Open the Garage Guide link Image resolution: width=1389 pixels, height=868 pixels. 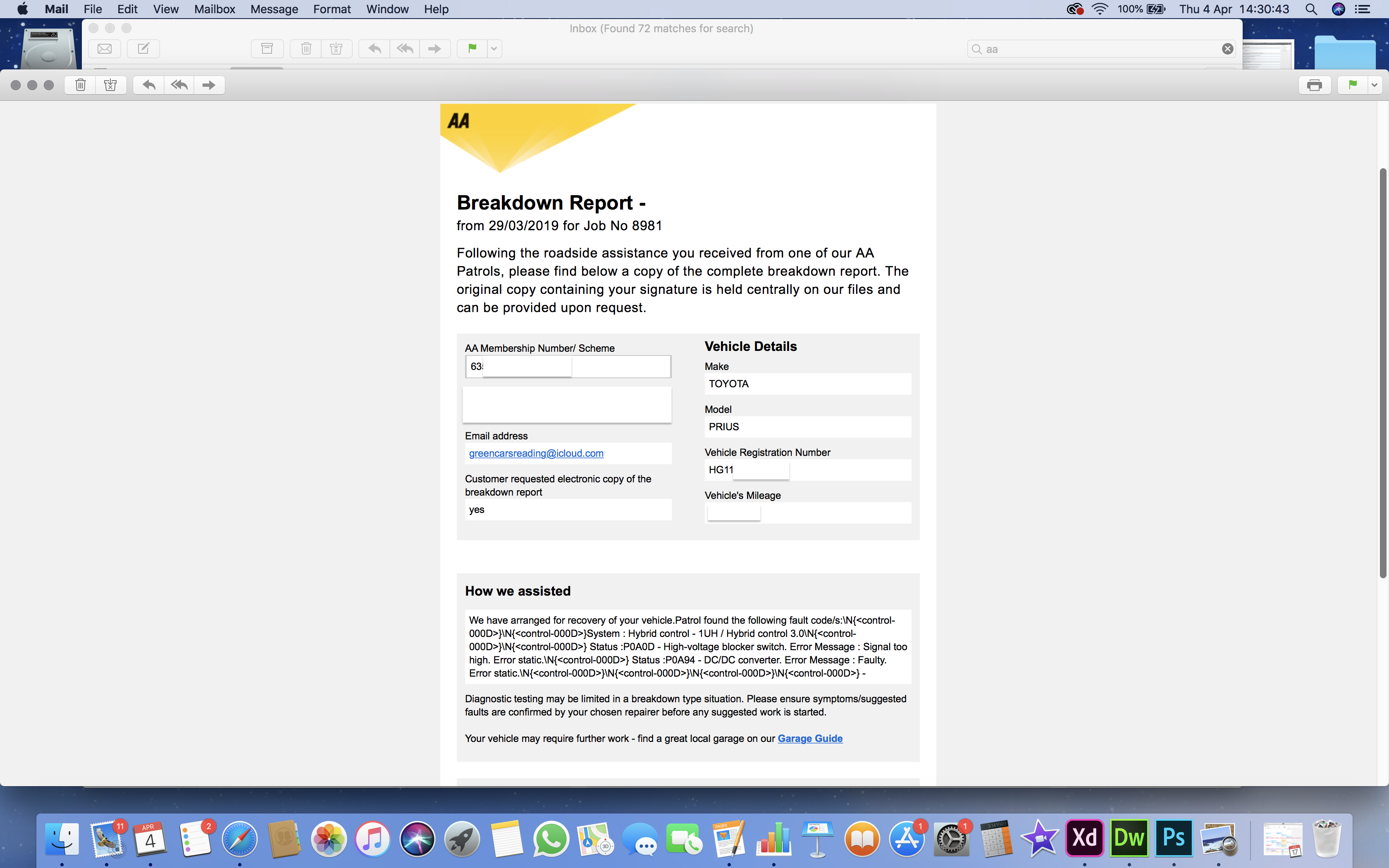(810, 738)
